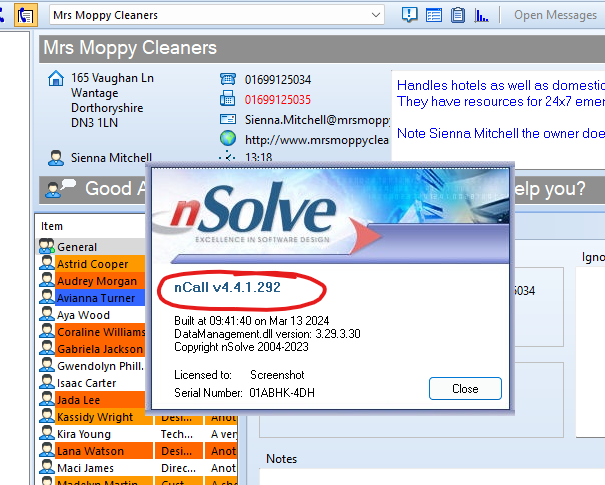Click the serial number 01ABHK-4DH text
The image size is (605, 485).
(x=282, y=393)
